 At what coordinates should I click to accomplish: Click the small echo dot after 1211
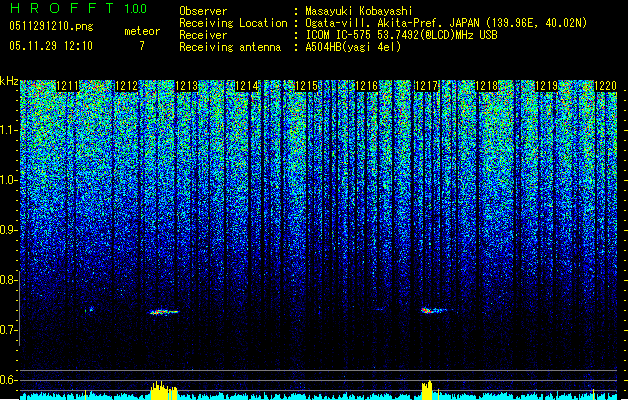point(91,309)
